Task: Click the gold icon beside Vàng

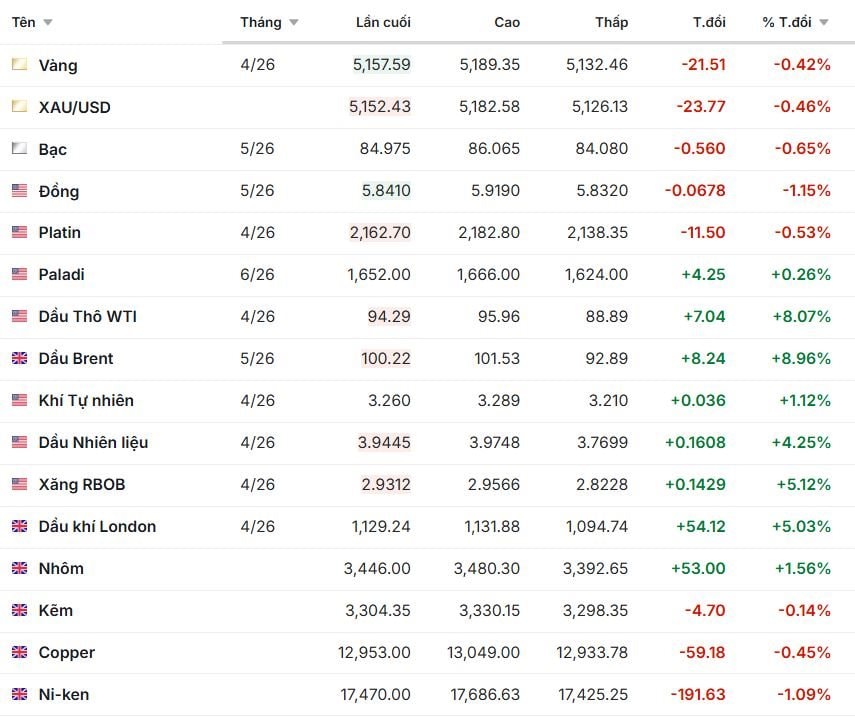Action: pos(19,65)
